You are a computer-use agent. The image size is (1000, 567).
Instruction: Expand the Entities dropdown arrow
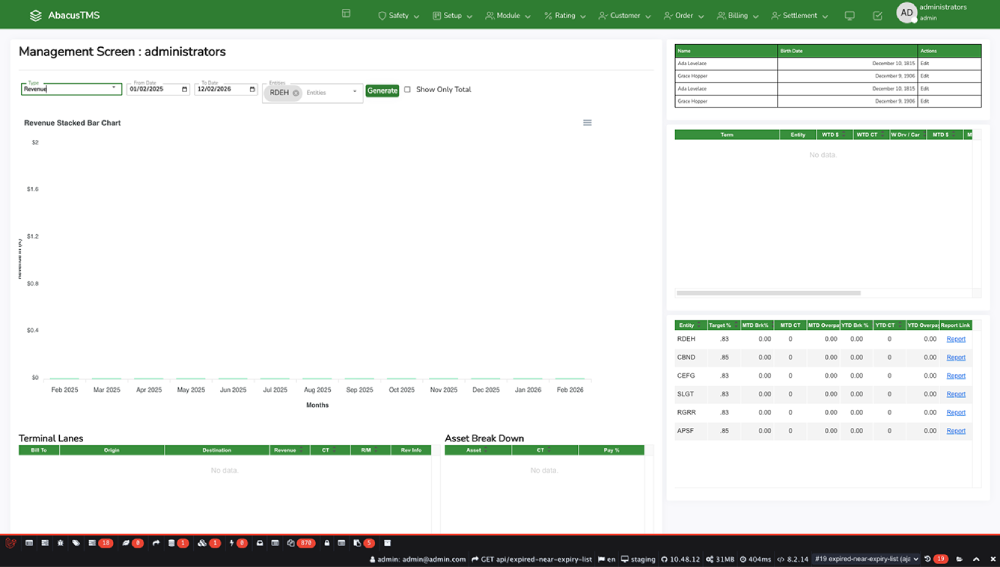pos(354,92)
